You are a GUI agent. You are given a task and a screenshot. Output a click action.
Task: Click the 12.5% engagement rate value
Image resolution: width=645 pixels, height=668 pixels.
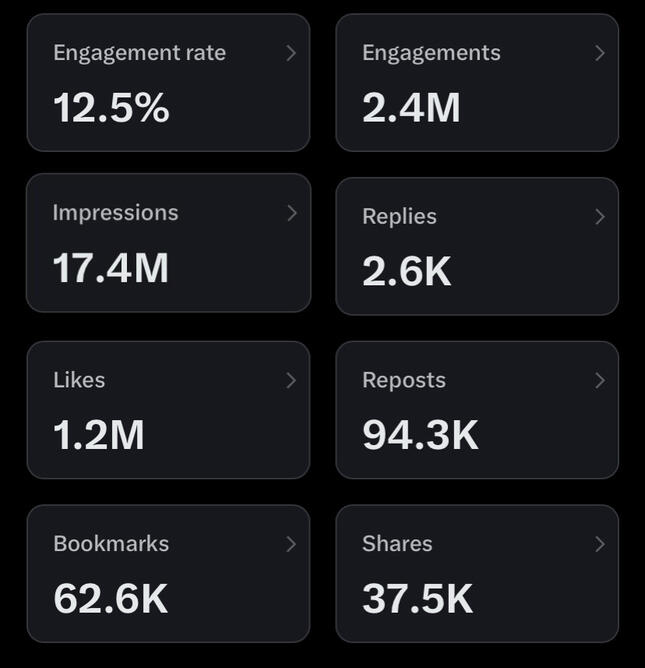111,107
